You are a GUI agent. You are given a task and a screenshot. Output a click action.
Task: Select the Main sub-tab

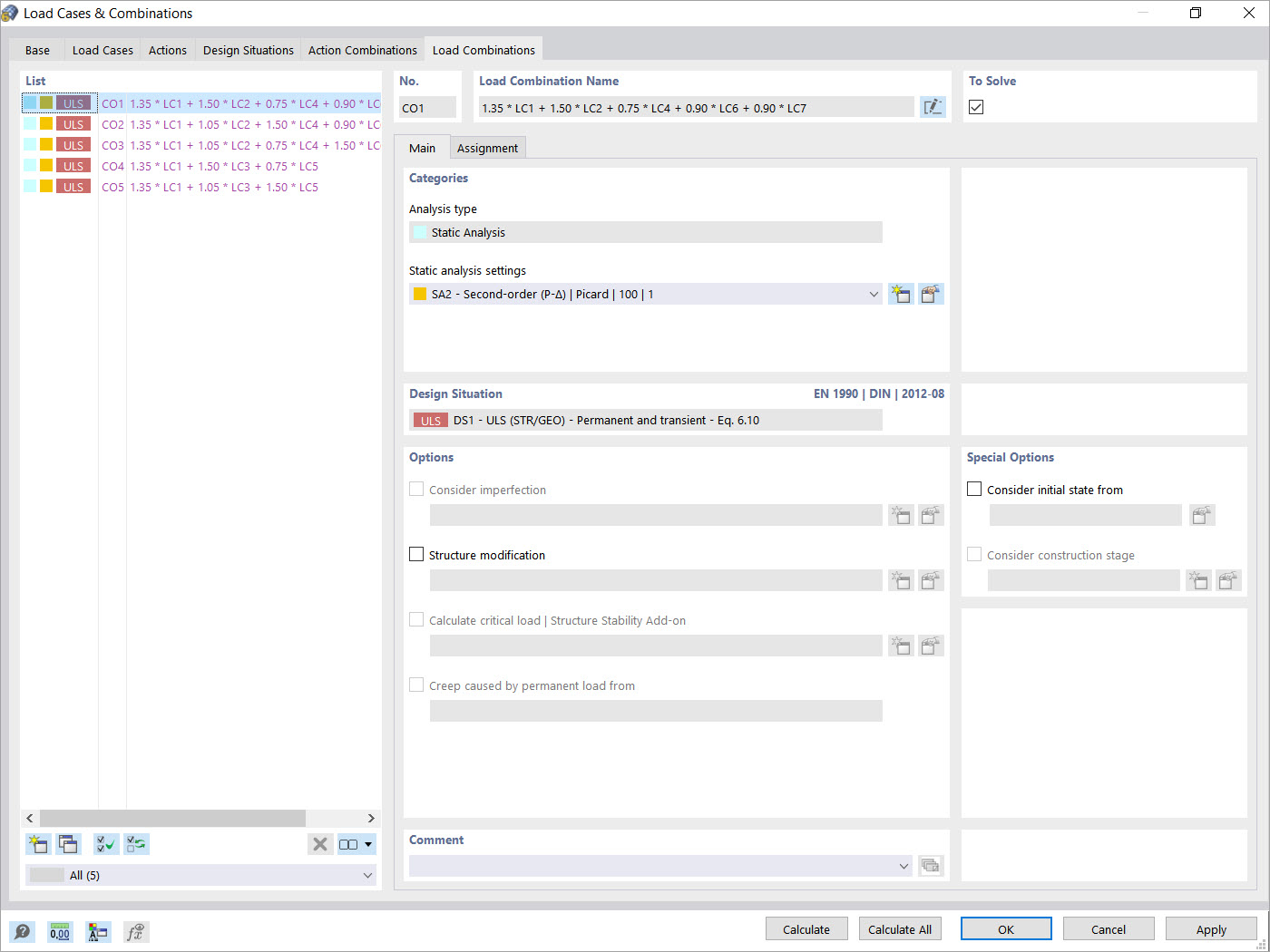[422, 148]
